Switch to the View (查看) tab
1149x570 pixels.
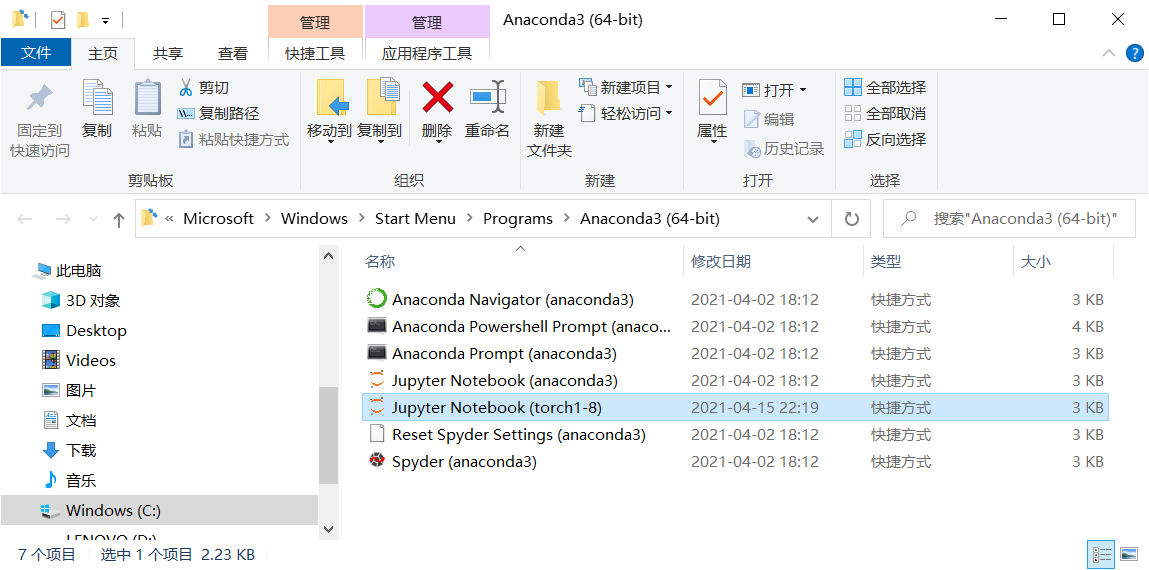coord(233,53)
